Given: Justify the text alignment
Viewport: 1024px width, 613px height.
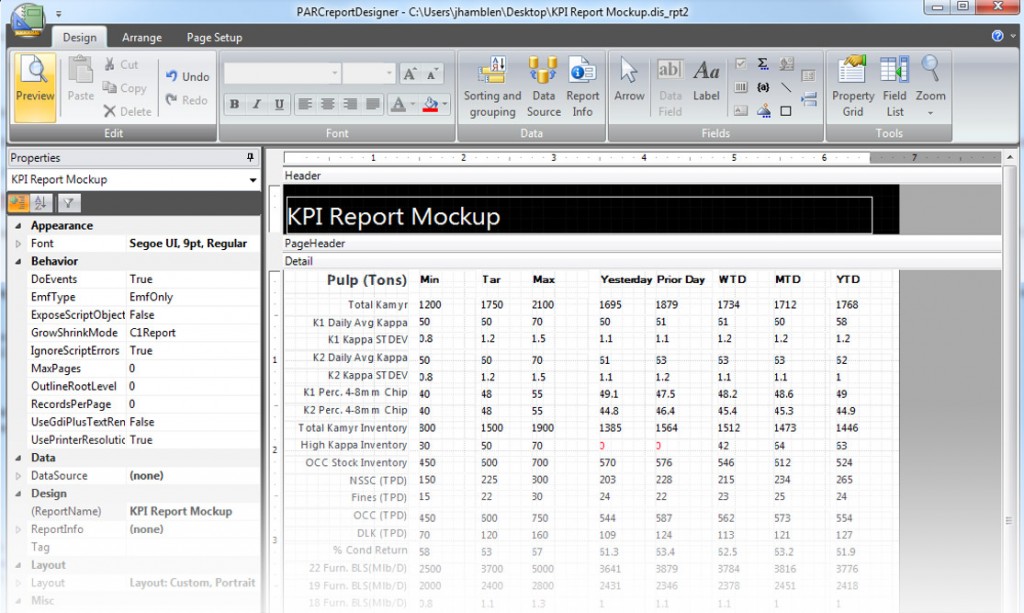Looking at the screenshot, I should [373, 104].
